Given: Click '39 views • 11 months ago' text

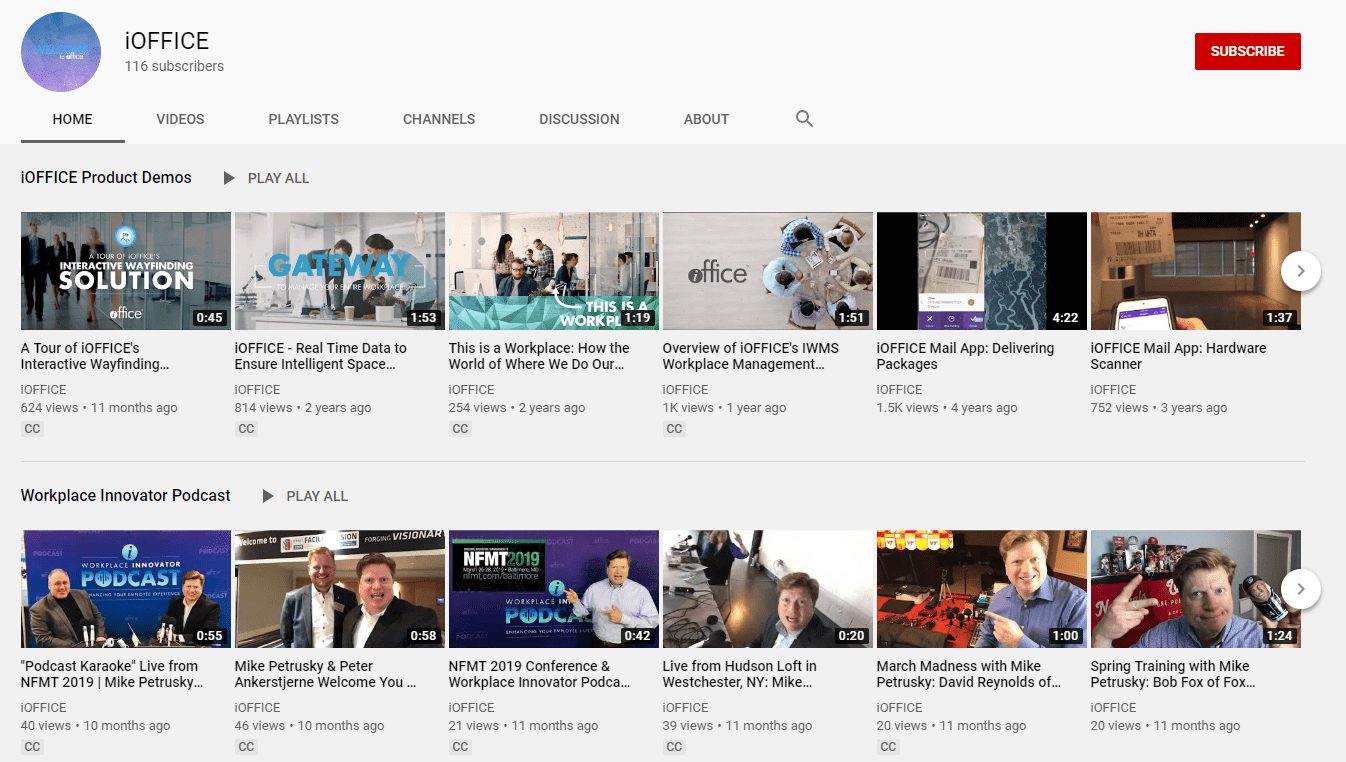Looking at the screenshot, I should [x=738, y=726].
